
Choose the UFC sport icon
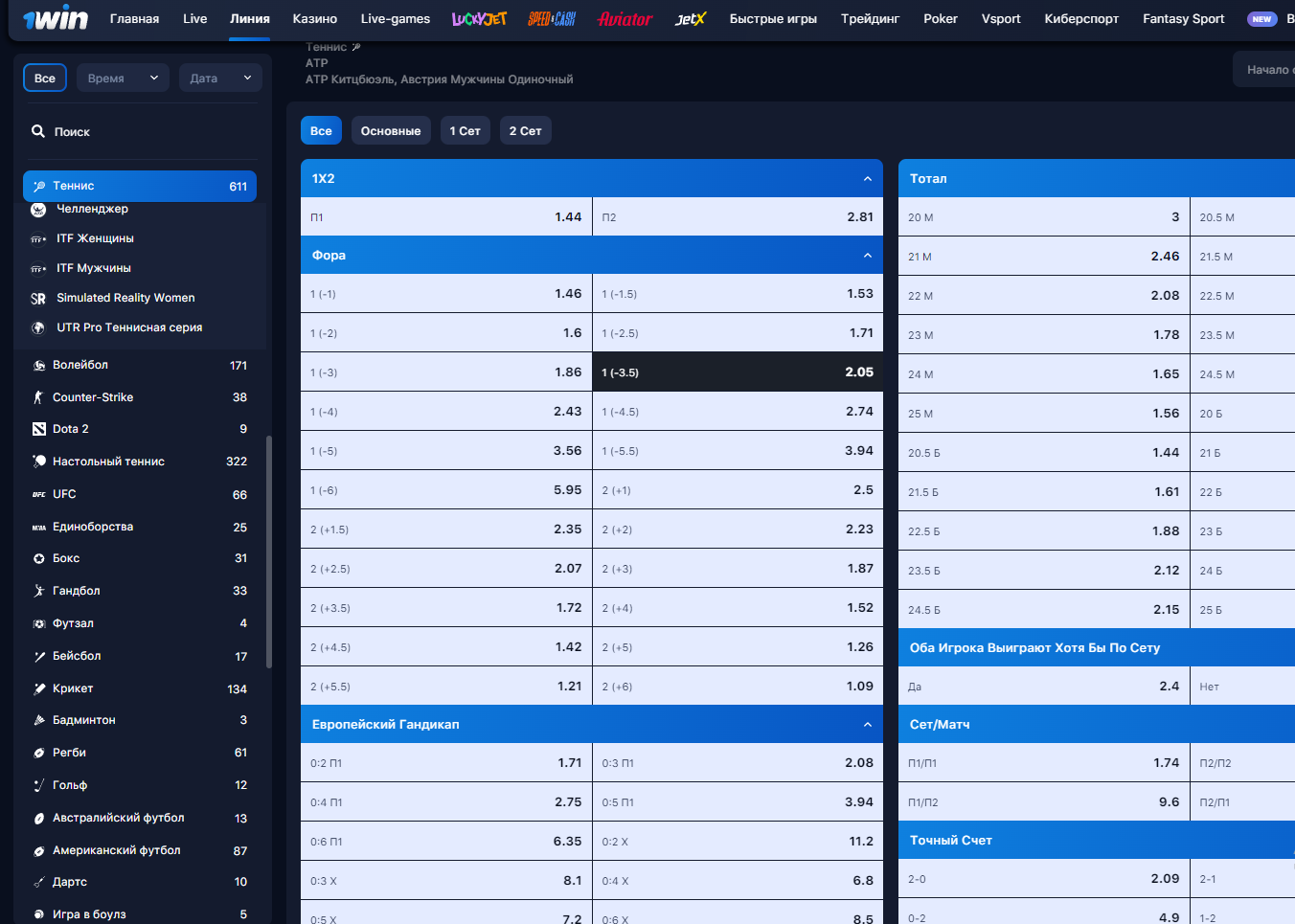click(39, 494)
